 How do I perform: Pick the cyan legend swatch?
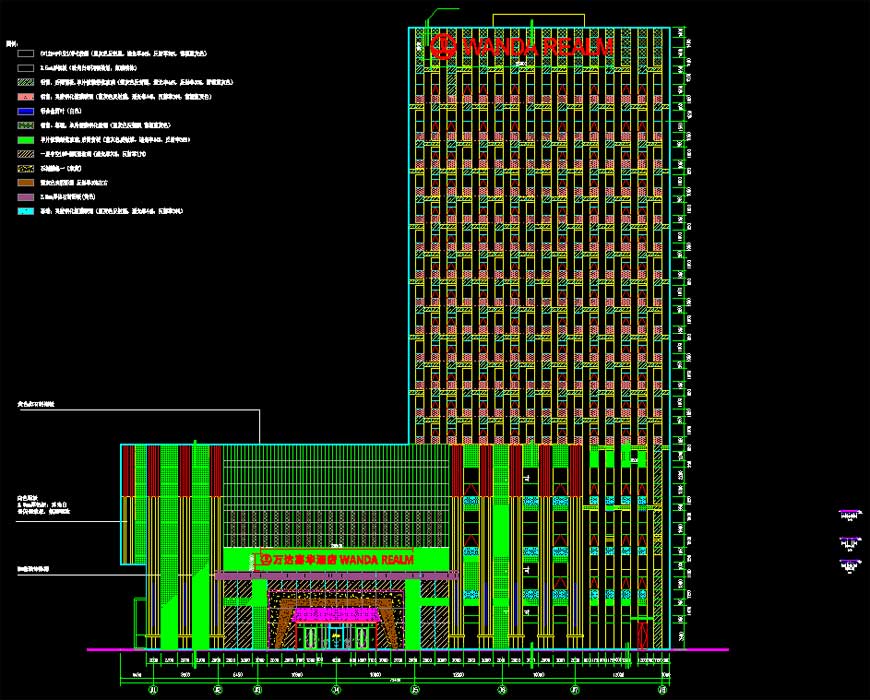point(26,211)
